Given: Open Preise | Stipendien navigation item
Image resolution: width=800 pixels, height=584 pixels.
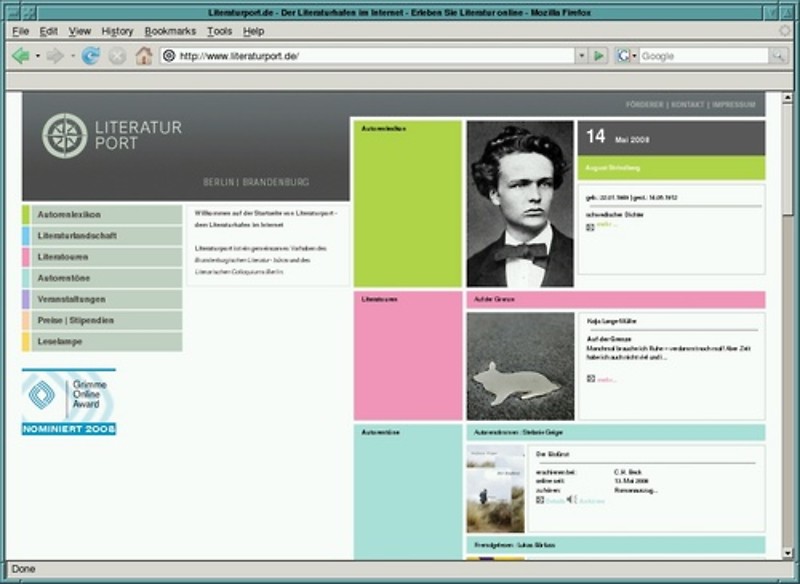Looking at the screenshot, I should [102, 320].
